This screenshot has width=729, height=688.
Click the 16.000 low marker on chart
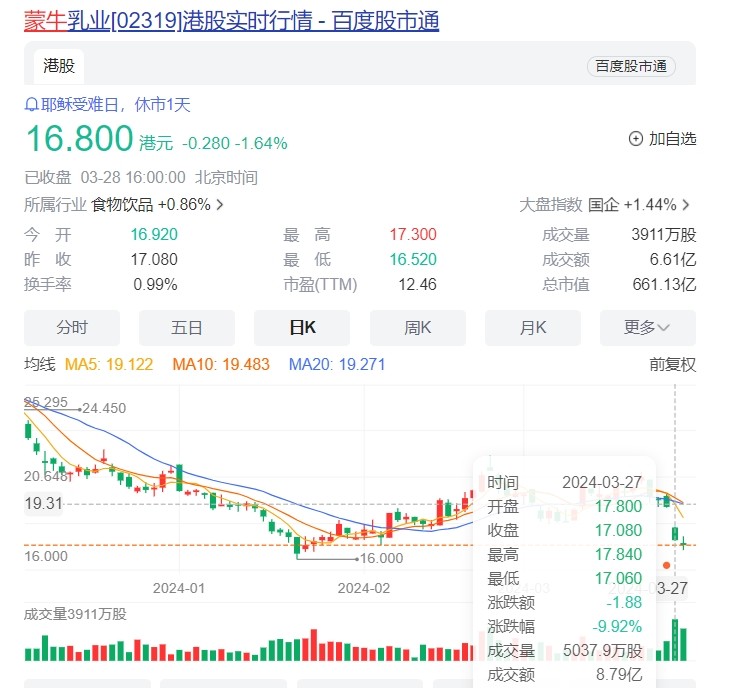point(382,558)
